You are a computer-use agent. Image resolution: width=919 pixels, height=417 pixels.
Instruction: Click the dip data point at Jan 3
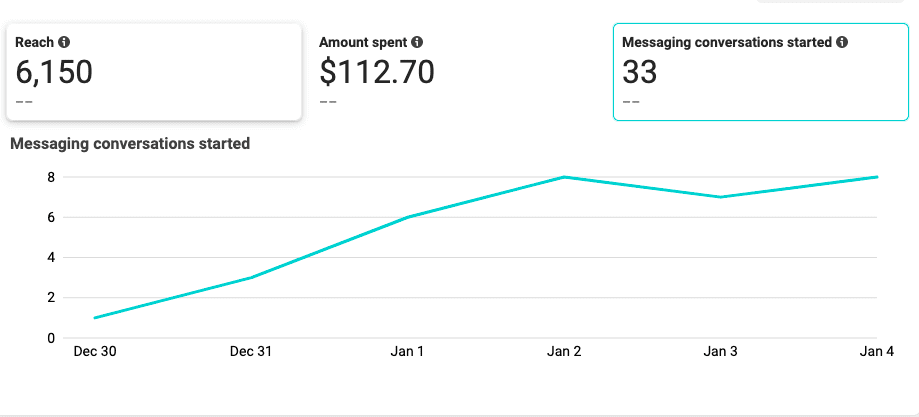(720, 197)
